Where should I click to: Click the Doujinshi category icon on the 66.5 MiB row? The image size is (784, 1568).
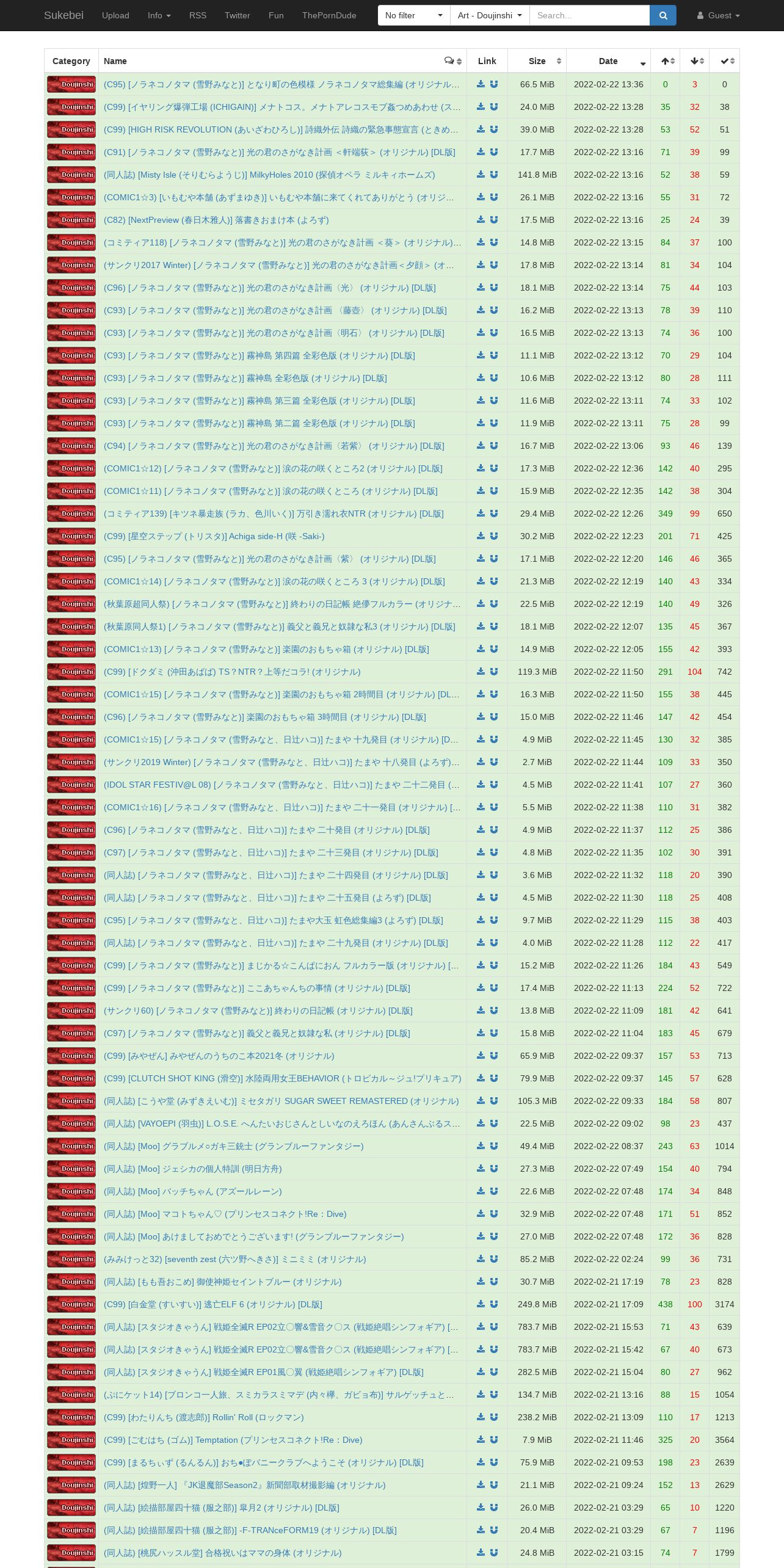pyautogui.click(x=71, y=84)
